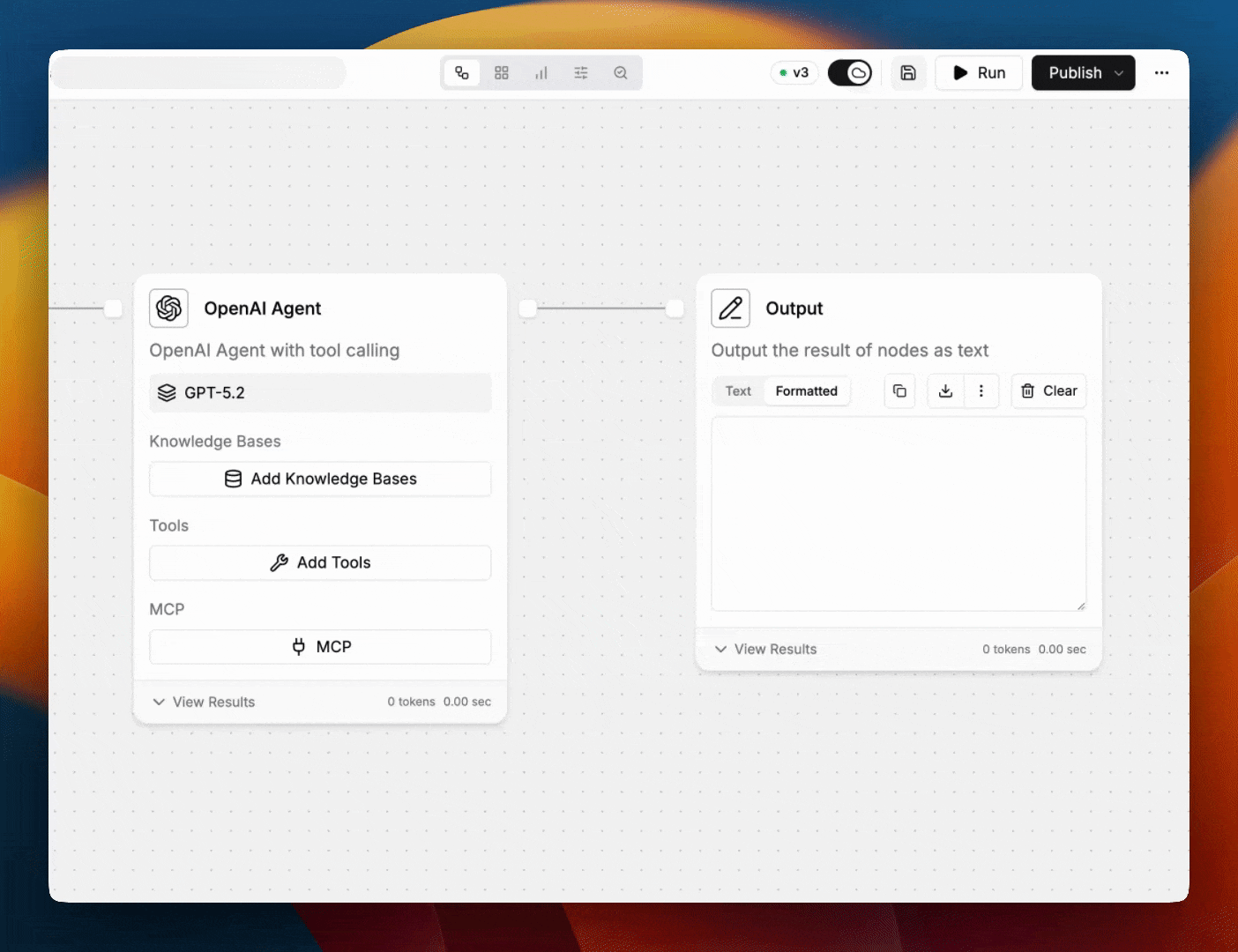Open the bar chart analytics view

click(541, 73)
